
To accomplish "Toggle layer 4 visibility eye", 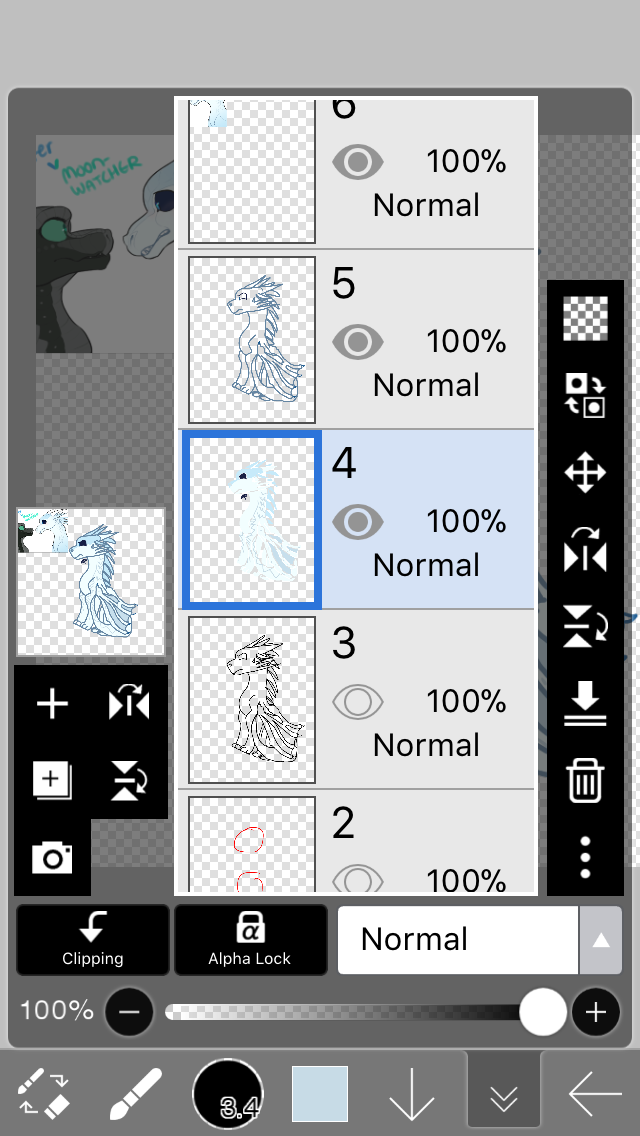I will pos(357,522).
